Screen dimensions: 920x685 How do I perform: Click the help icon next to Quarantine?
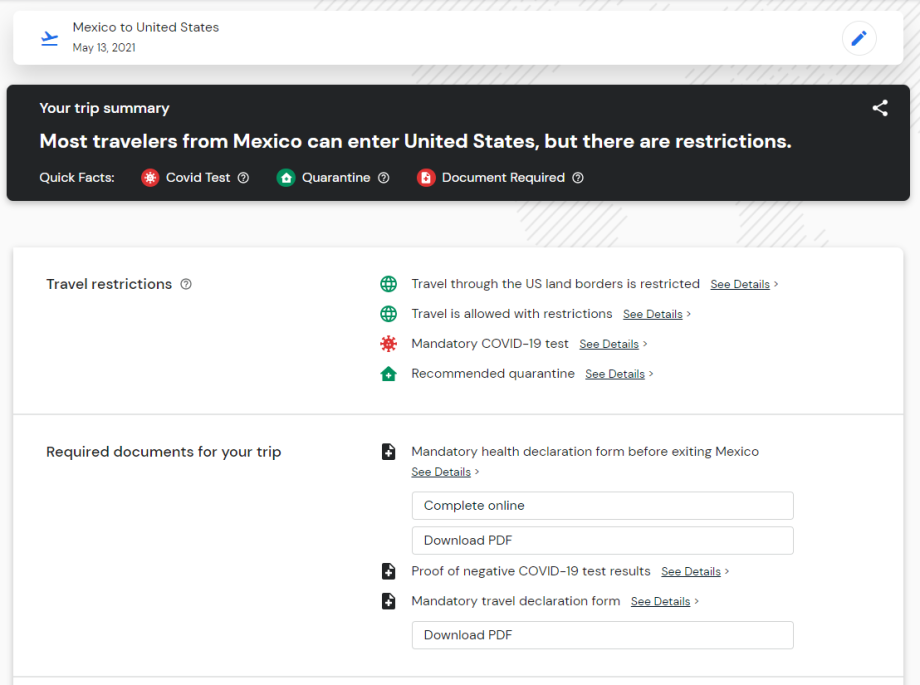pyautogui.click(x=384, y=178)
